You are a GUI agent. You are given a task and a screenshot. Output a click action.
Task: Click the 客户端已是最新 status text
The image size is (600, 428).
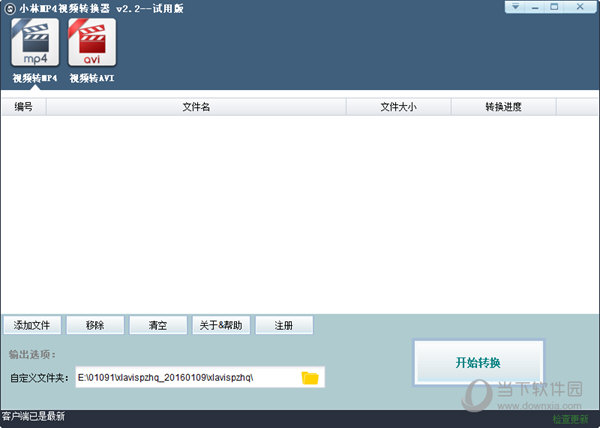(33, 416)
